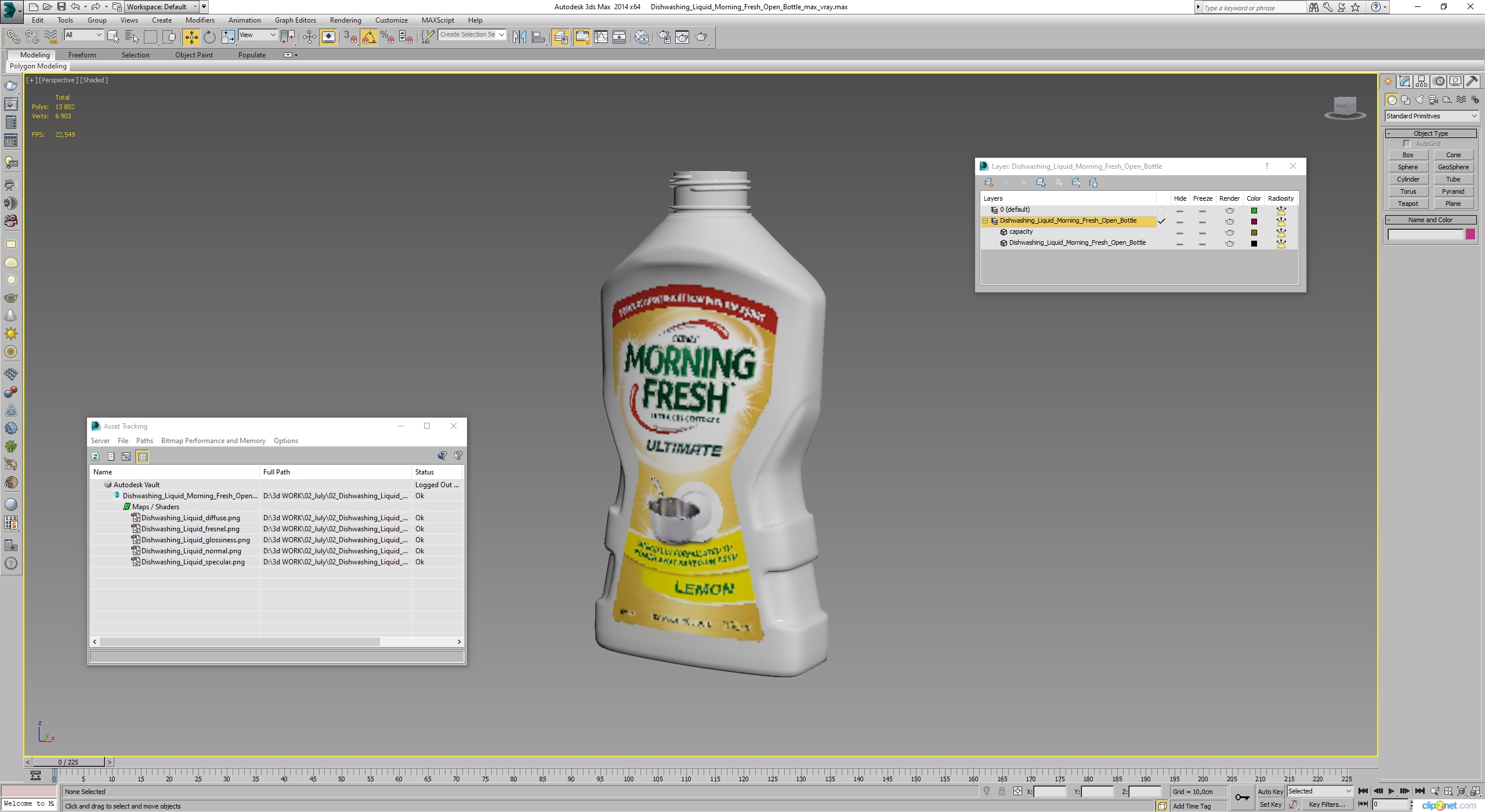This screenshot has width=1485, height=812.
Task: Click the object color swatch in Name and Color
Action: pos(1470,234)
